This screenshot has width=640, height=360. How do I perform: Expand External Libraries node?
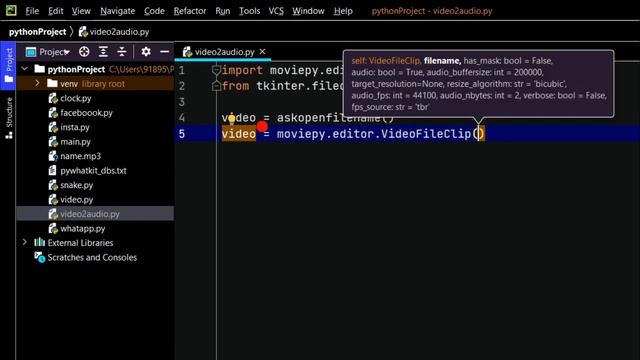tap(25, 242)
